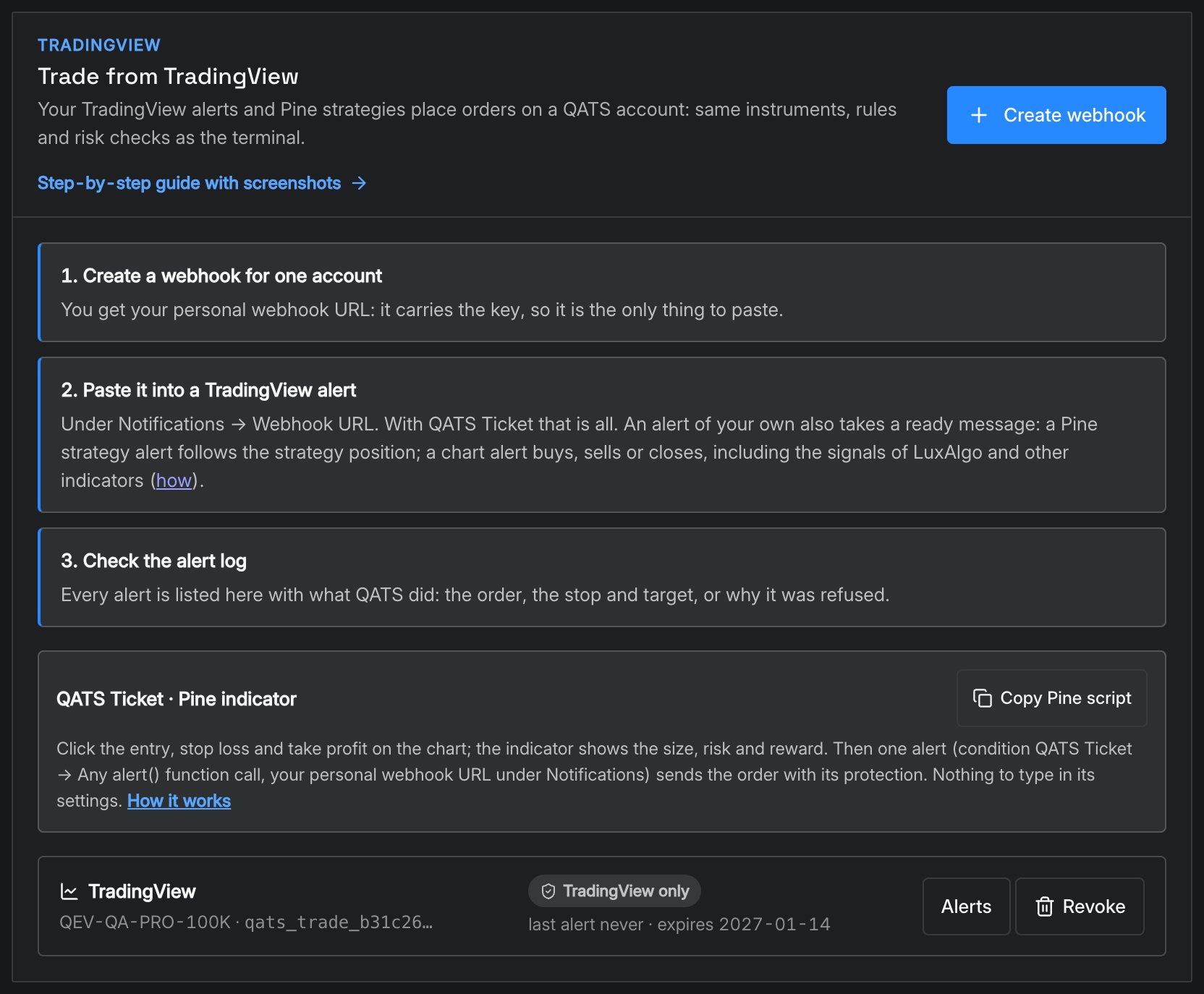The image size is (1204, 994).
Task: Copy the Pine script
Action: 1052,698
